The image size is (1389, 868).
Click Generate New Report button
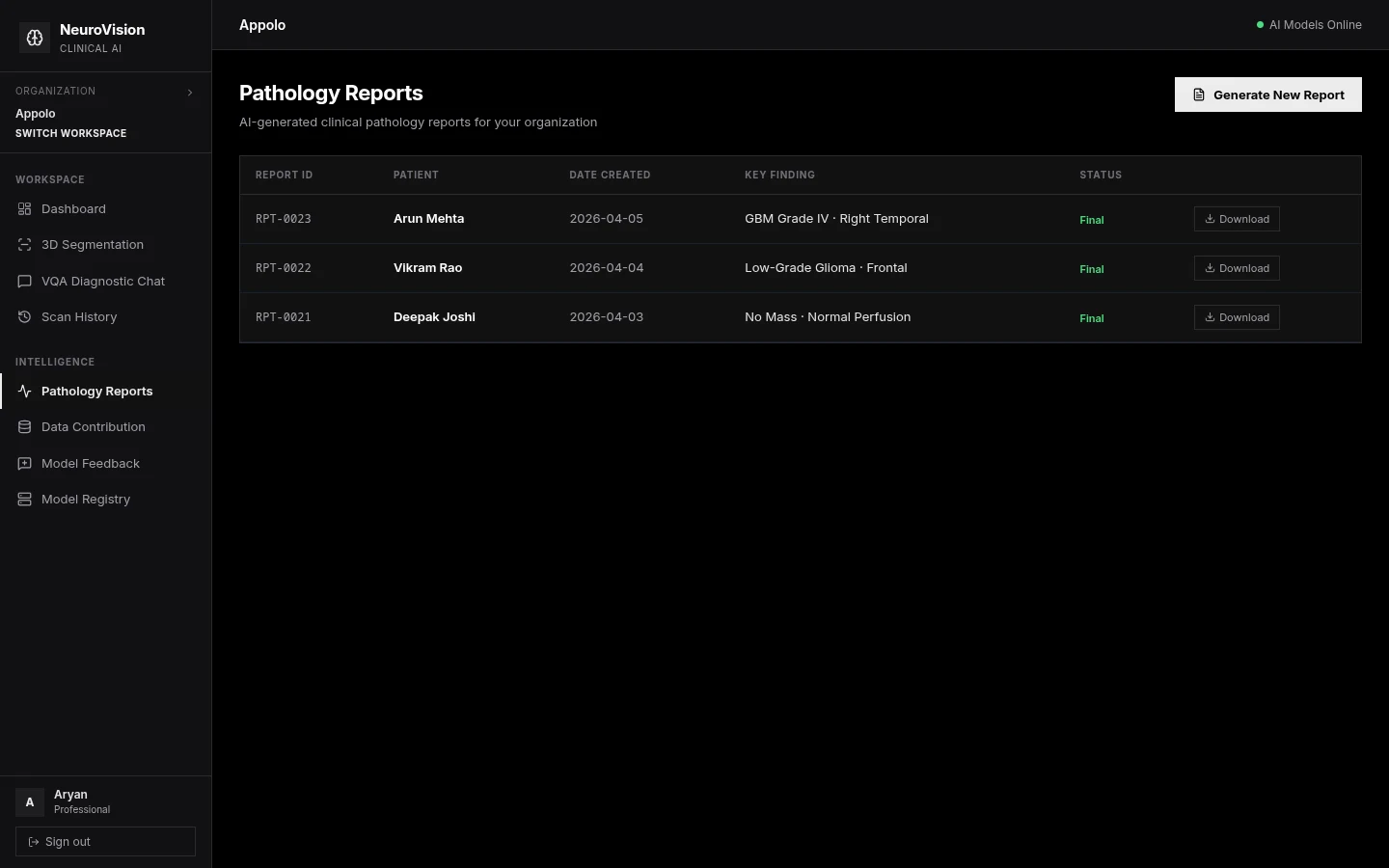(1267, 95)
